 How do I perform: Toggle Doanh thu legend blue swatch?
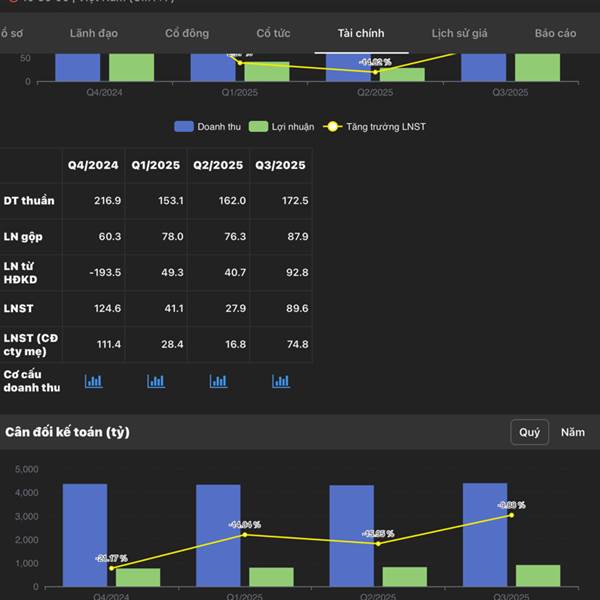[x=184, y=127]
